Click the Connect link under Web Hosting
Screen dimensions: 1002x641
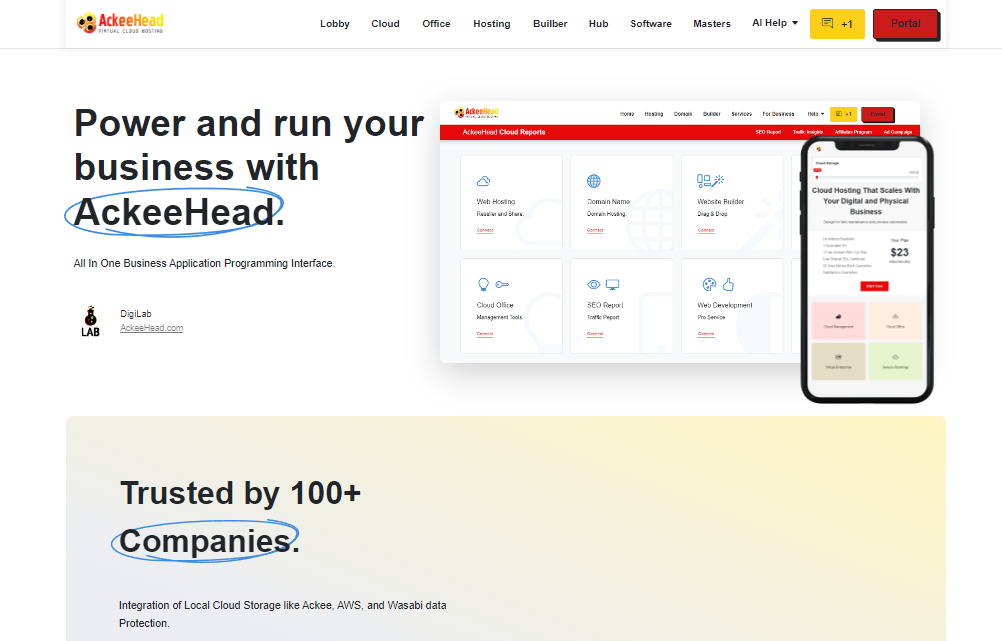pos(485,230)
